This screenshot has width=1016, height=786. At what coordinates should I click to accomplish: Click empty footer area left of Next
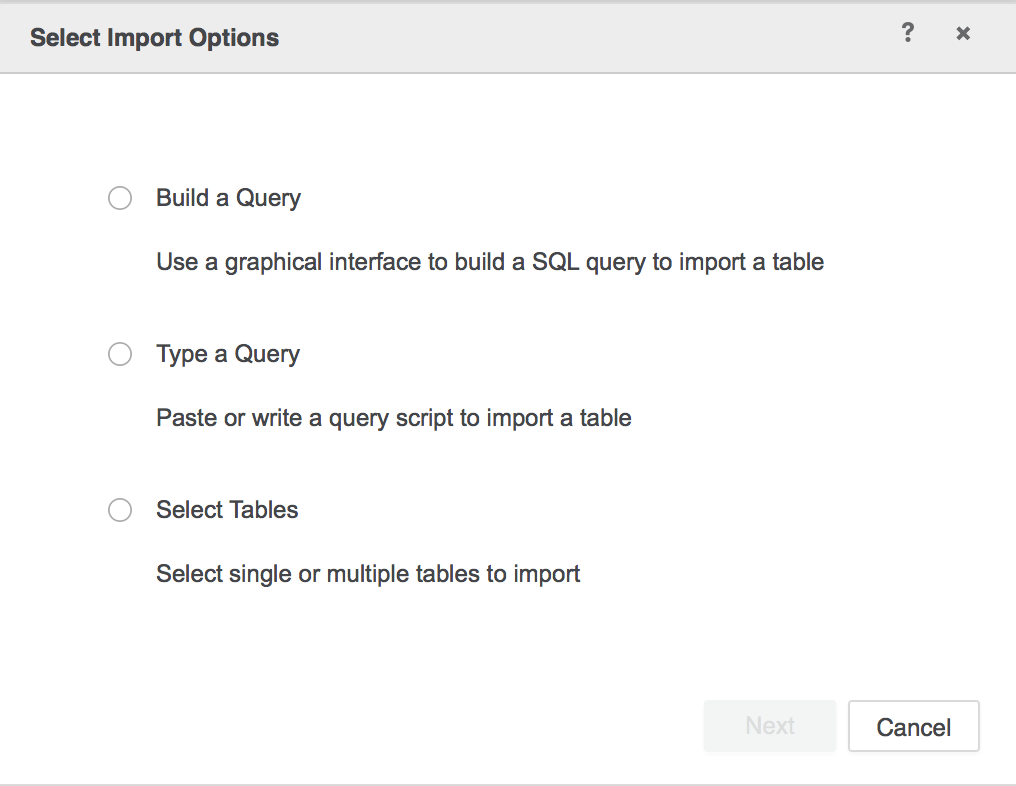[x=350, y=726]
